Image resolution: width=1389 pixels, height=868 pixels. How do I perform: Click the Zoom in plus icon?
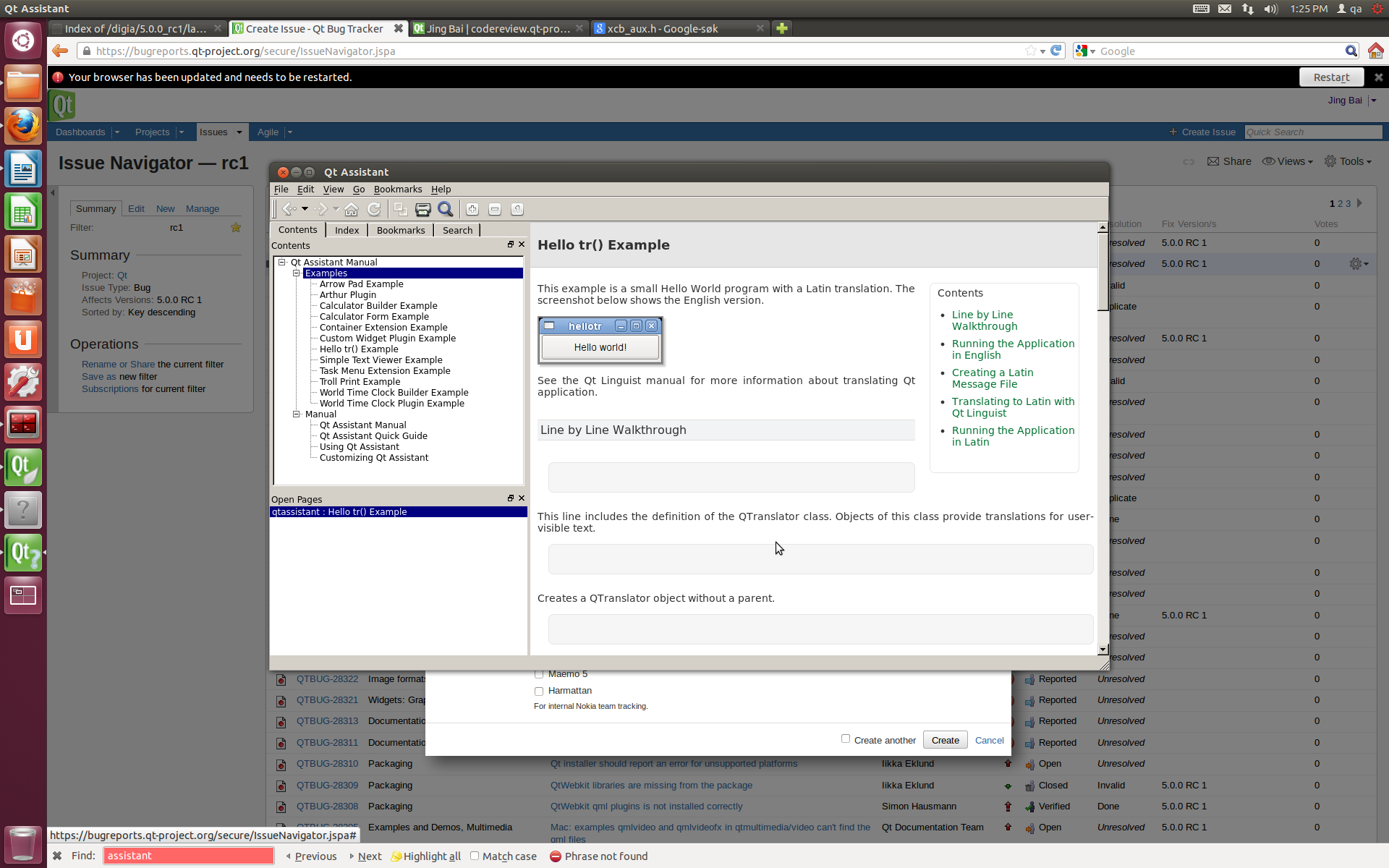[472, 209]
